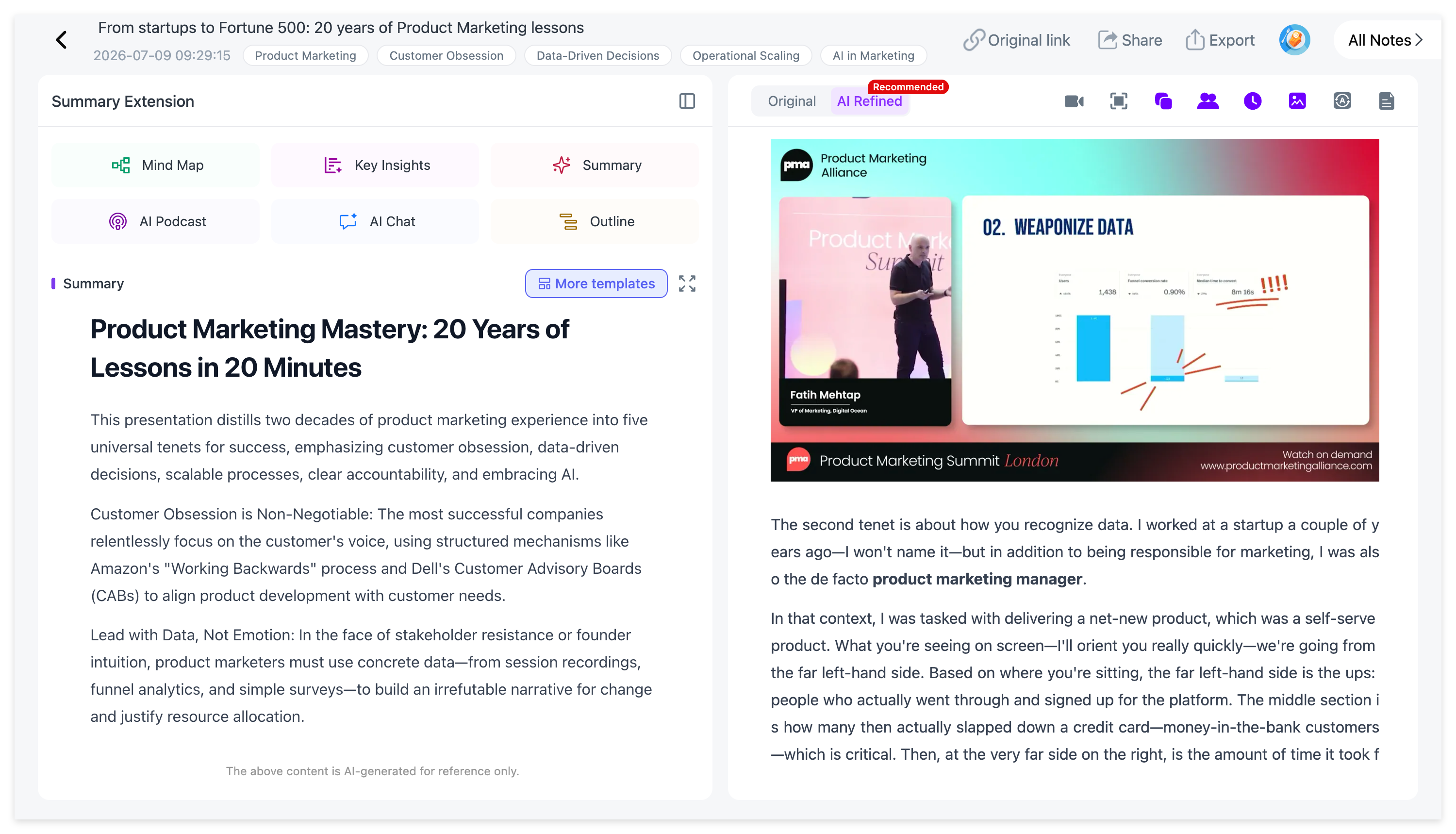Click the bold text 'product marketing manager'
Viewport: 1456px width, 834px height.
click(977, 579)
